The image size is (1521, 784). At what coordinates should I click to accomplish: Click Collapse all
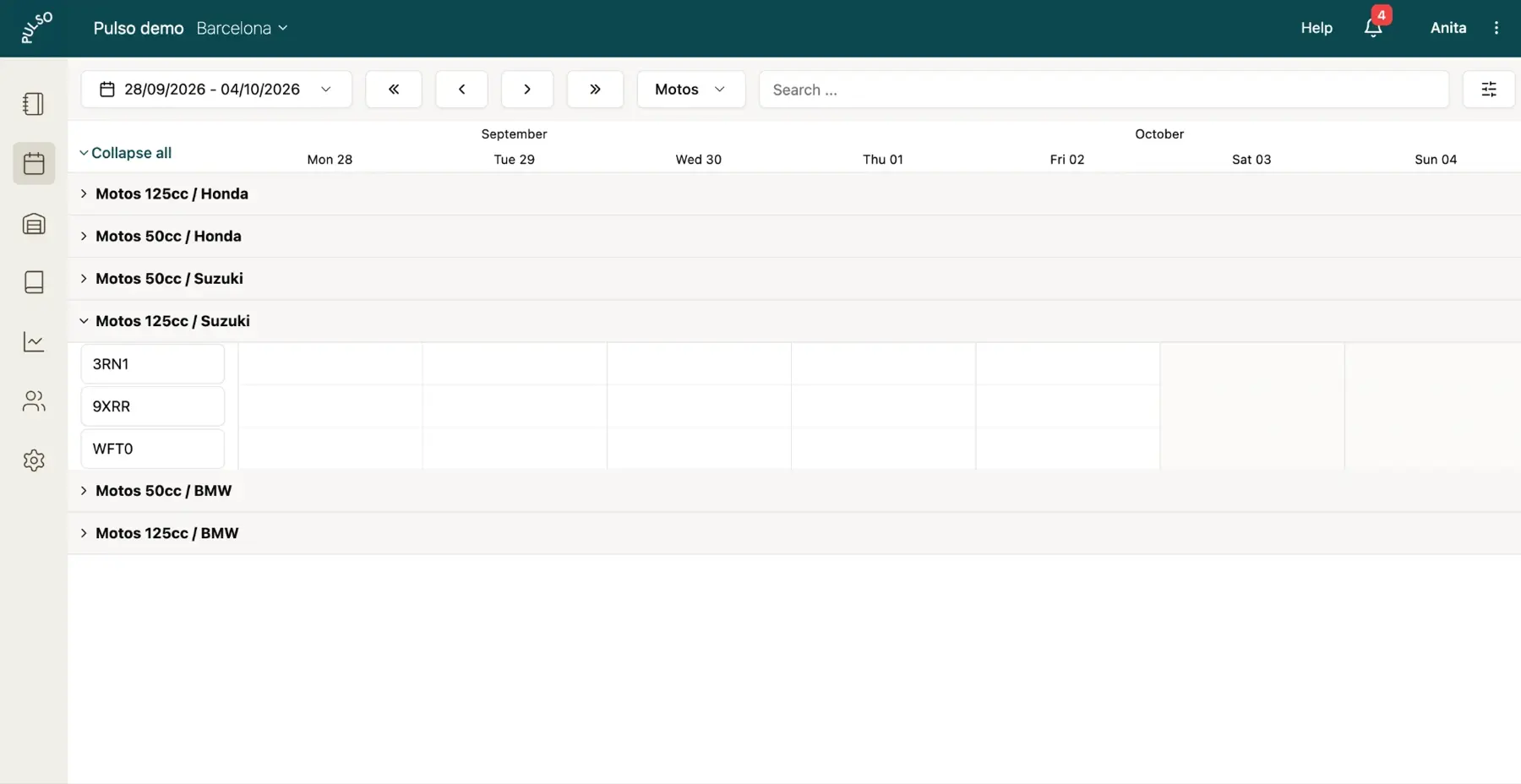coord(125,153)
